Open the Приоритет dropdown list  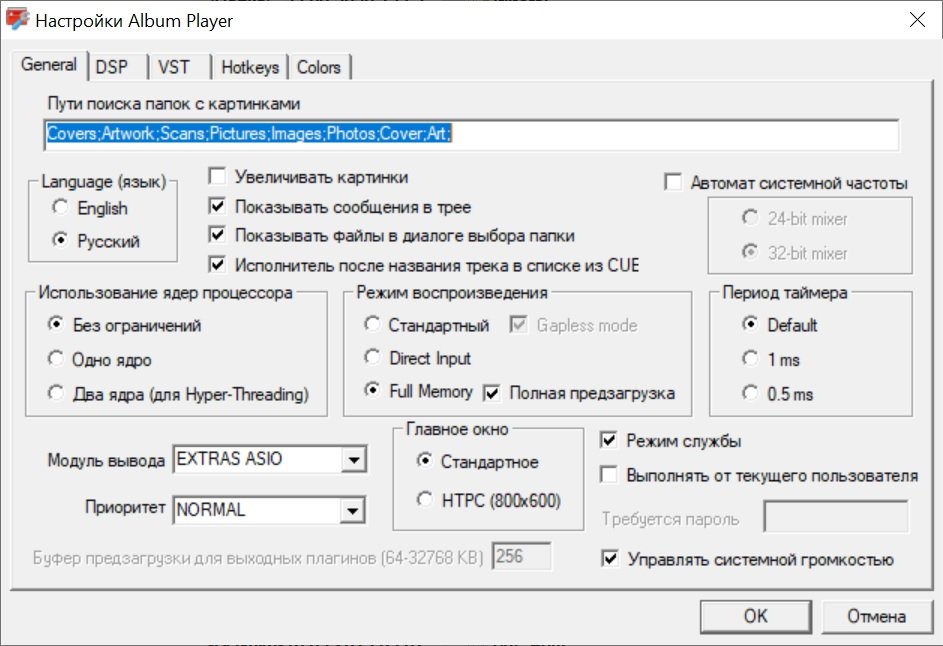(351, 510)
